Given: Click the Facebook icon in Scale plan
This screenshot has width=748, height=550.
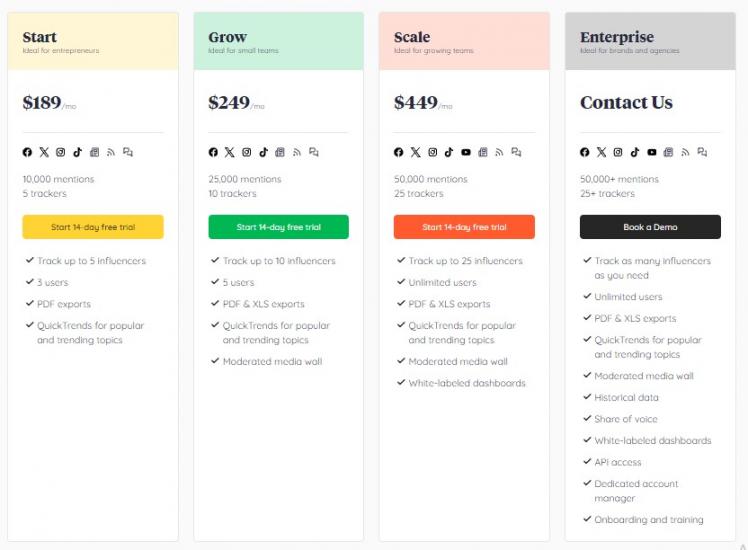Looking at the screenshot, I should click(399, 152).
